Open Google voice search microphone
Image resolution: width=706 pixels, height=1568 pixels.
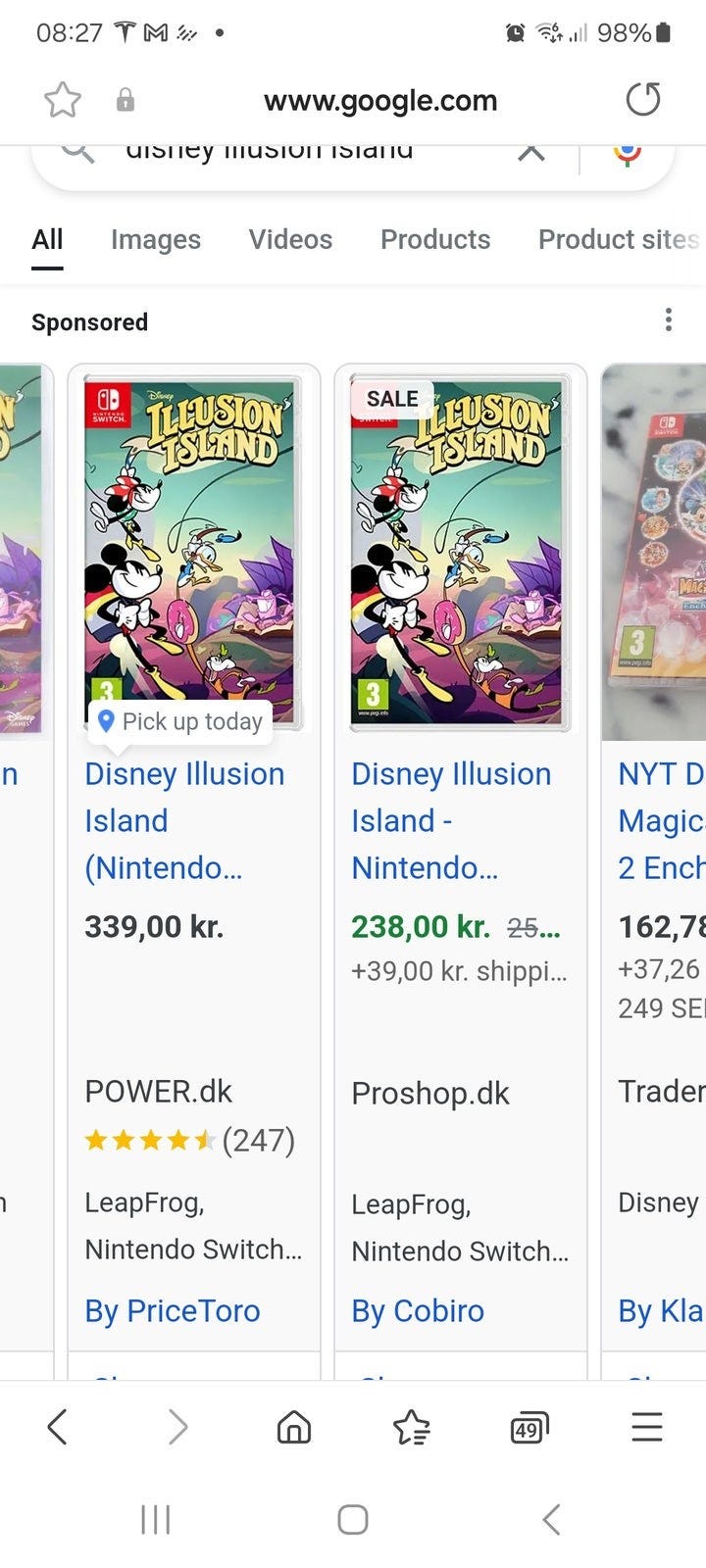pyautogui.click(x=628, y=154)
